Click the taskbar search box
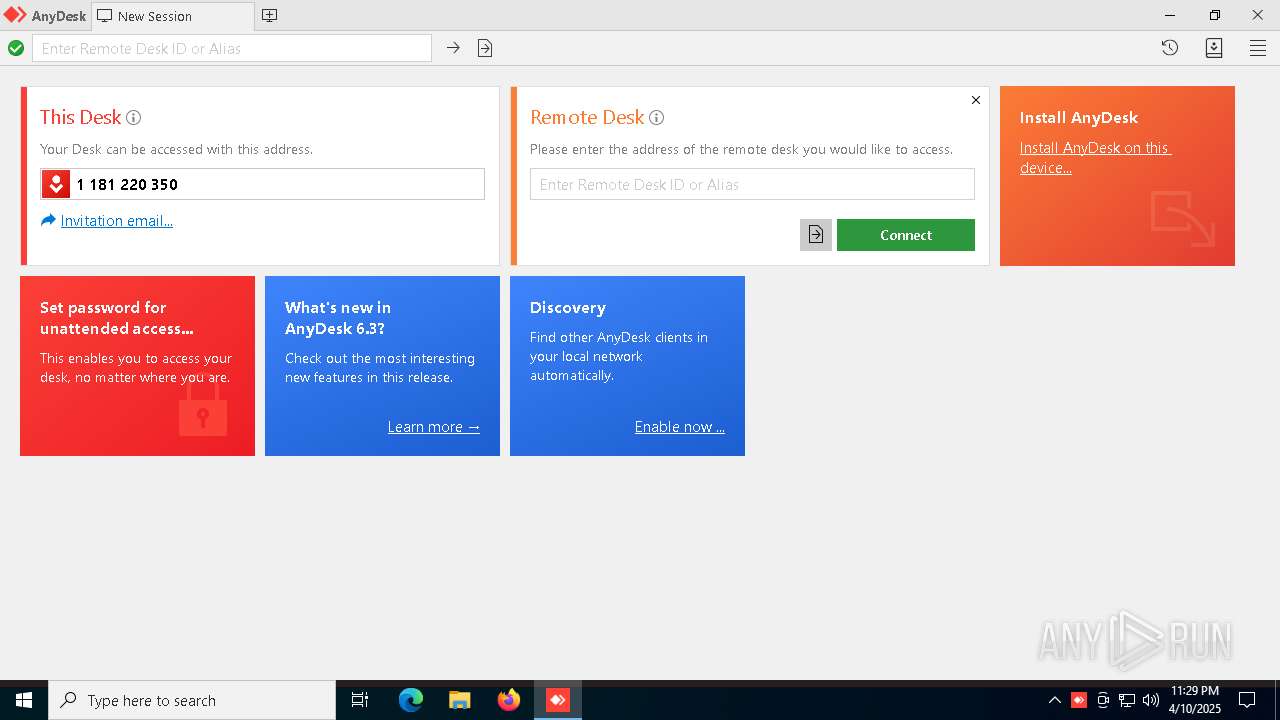The image size is (1280, 720). (x=192, y=700)
